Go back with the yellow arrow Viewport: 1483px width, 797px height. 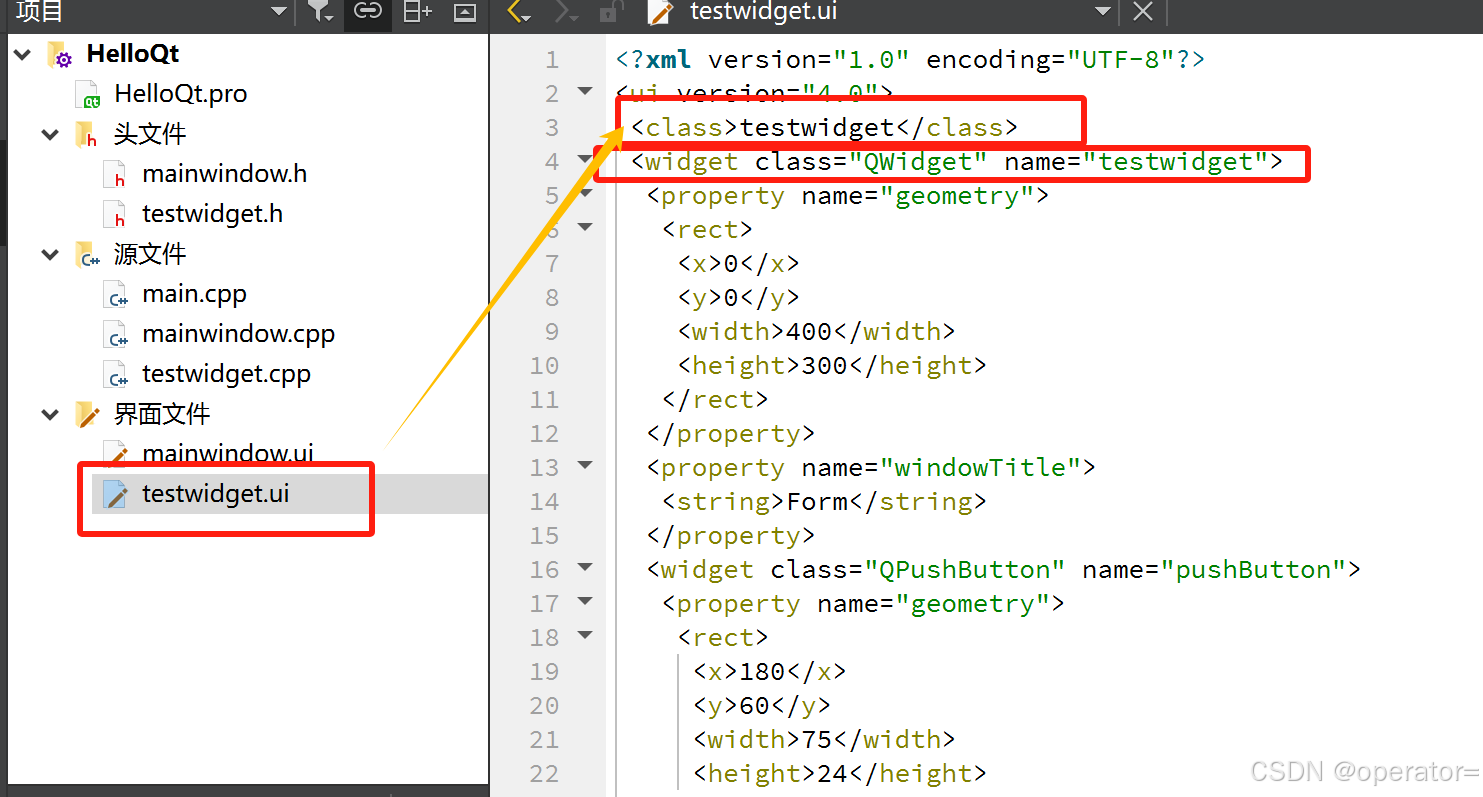click(520, 12)
